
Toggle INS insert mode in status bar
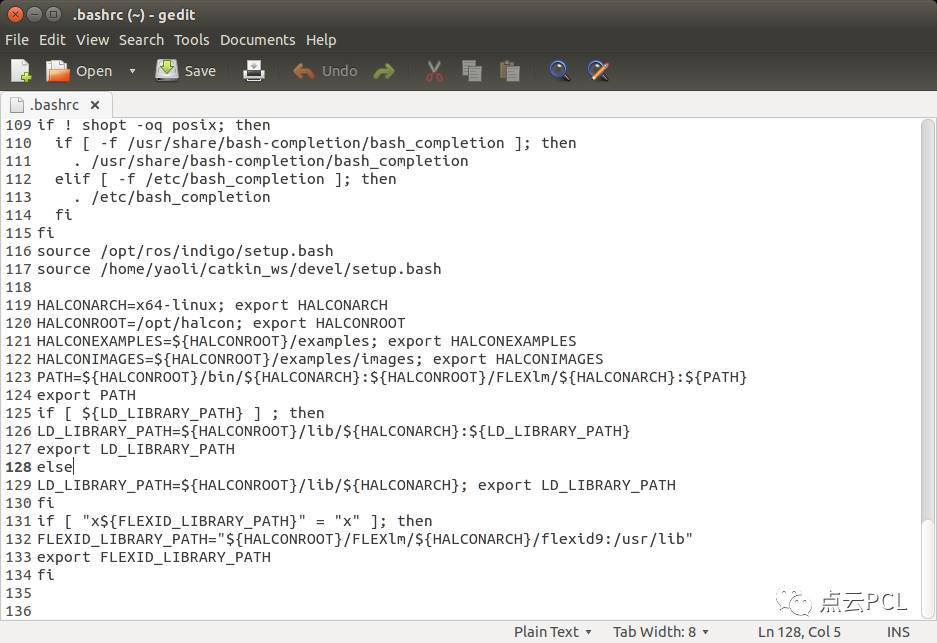pyautogui.click(x=897, y=631)
